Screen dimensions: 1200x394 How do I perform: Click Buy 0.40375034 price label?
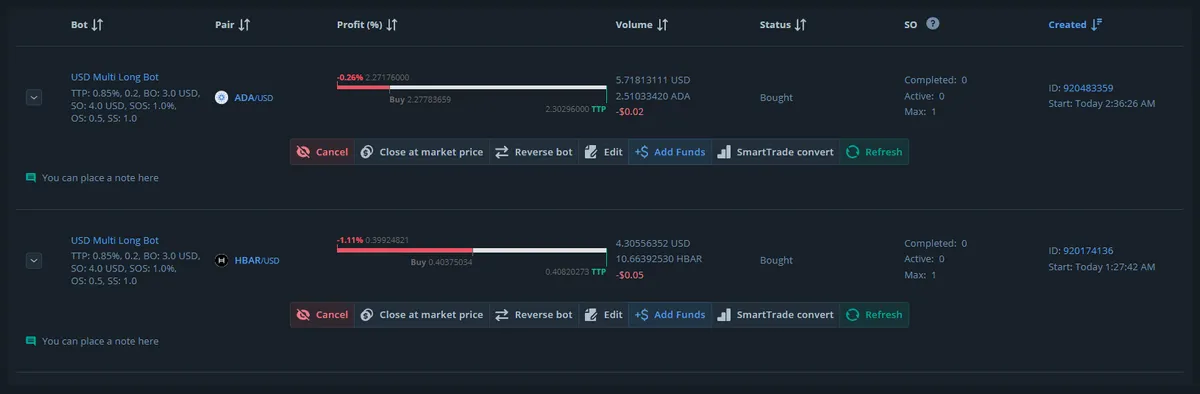(442, 262)
